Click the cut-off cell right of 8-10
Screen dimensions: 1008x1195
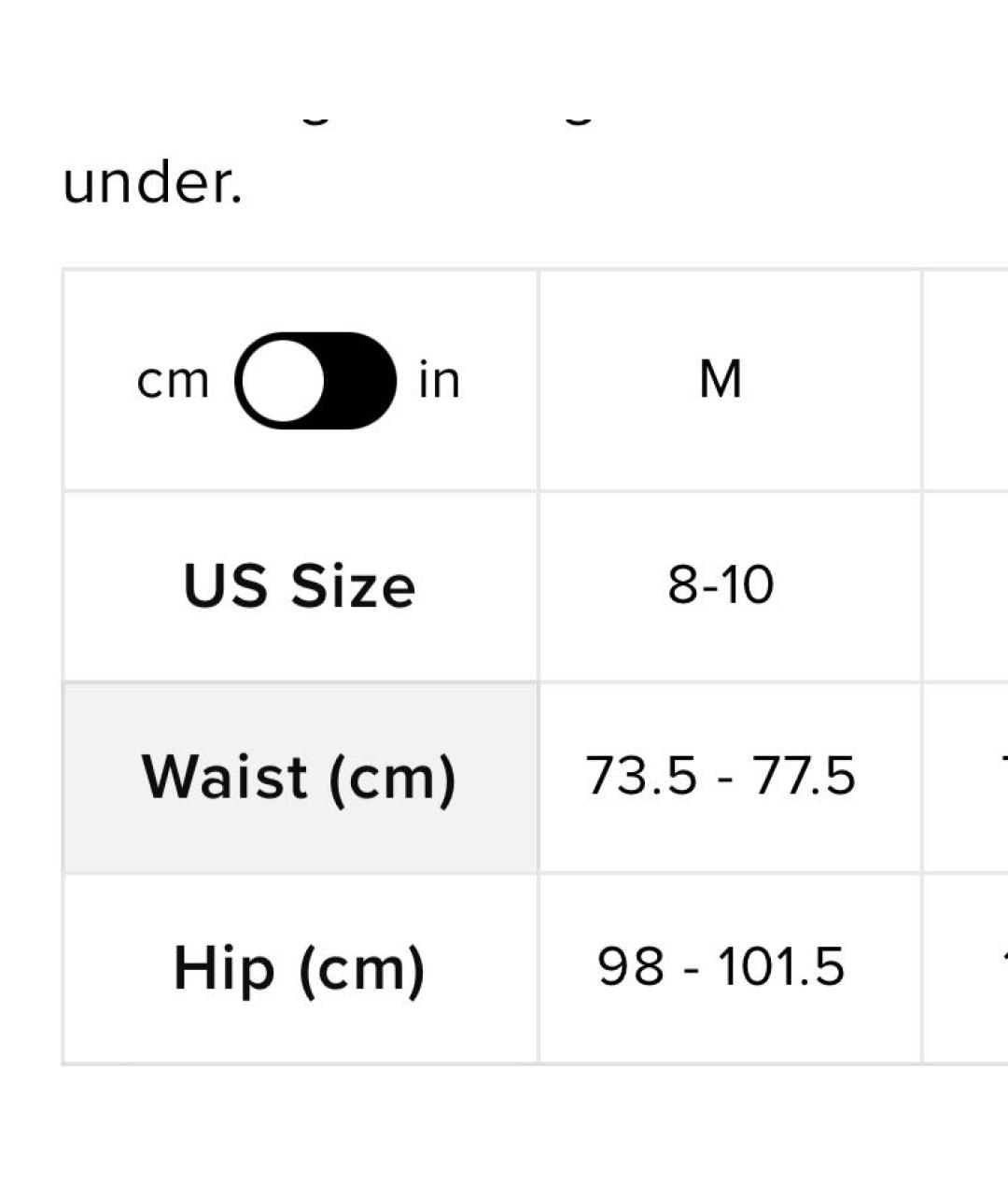(967, 586)
